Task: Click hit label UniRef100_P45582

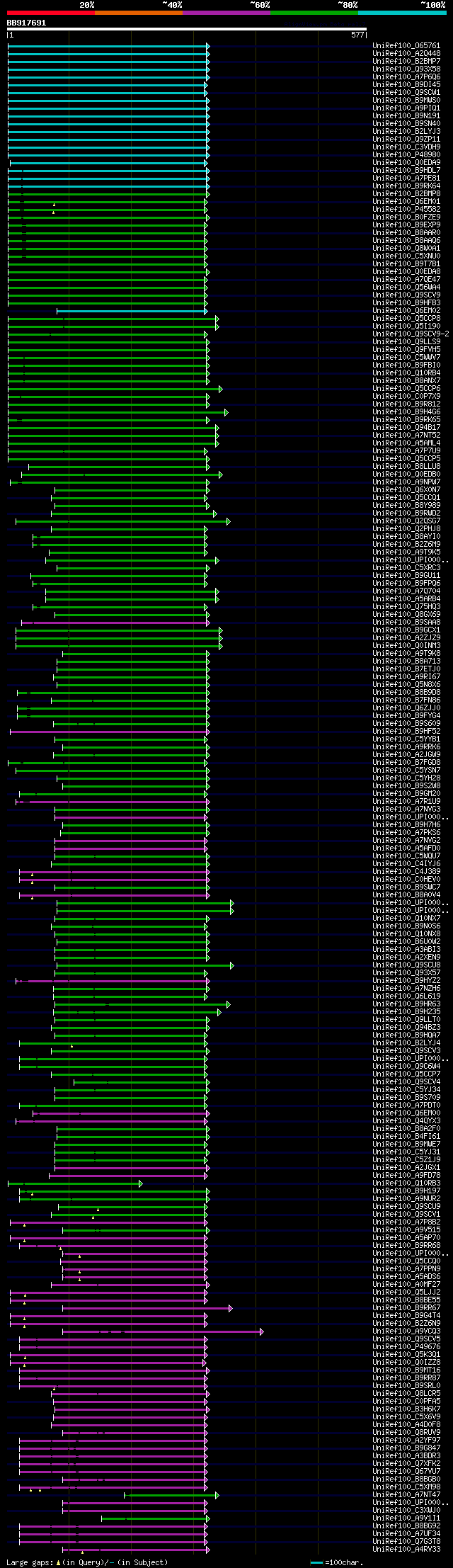Action: (406, 210)
